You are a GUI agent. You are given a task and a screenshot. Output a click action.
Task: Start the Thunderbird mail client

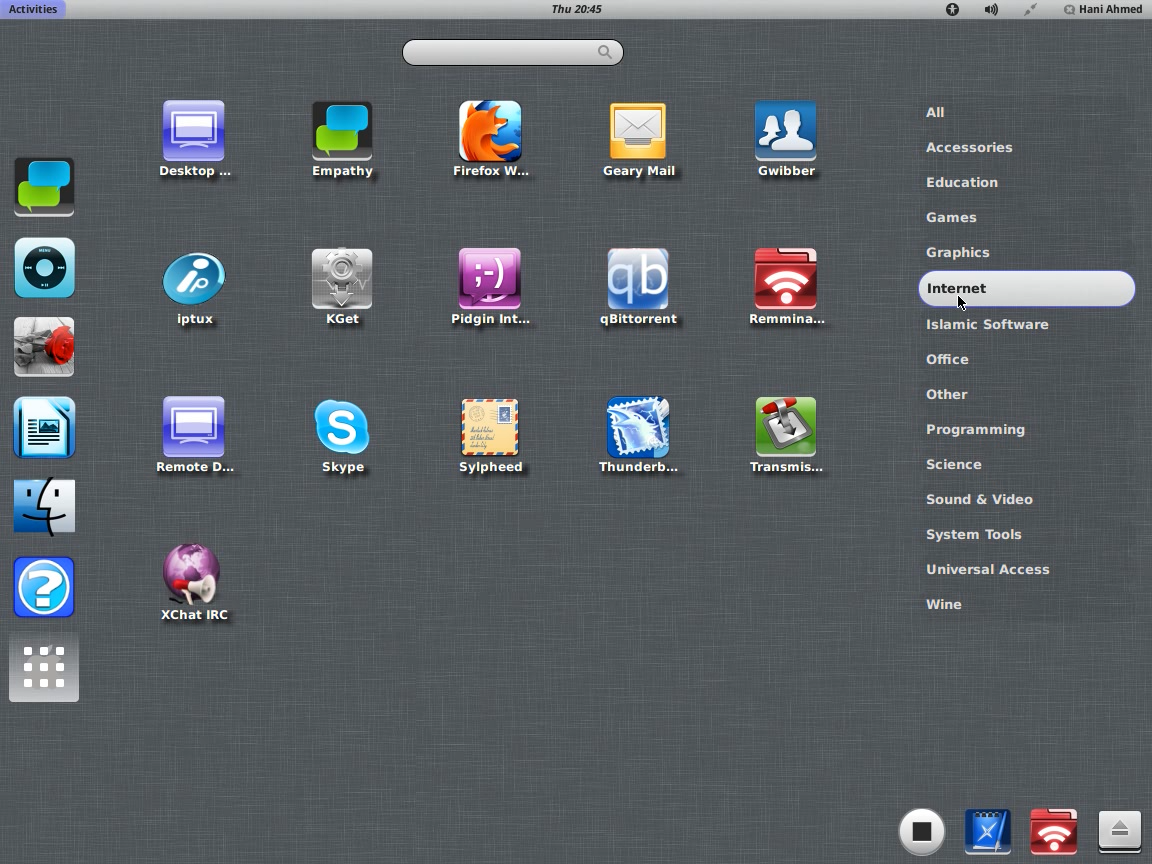click(638, 427)
